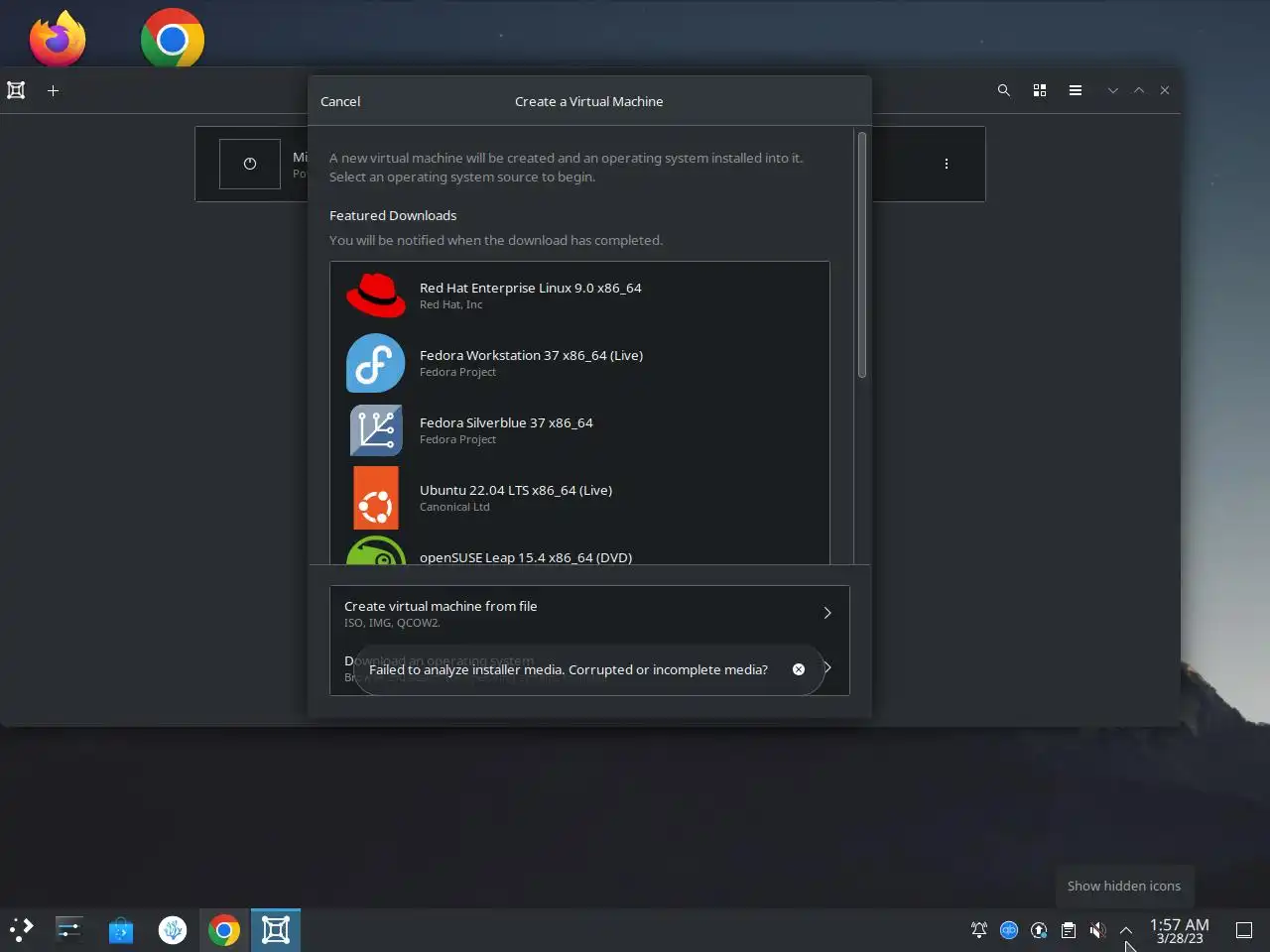
Task: Click the power icon of the VM thumbnail
Action: tap(250, 164)
